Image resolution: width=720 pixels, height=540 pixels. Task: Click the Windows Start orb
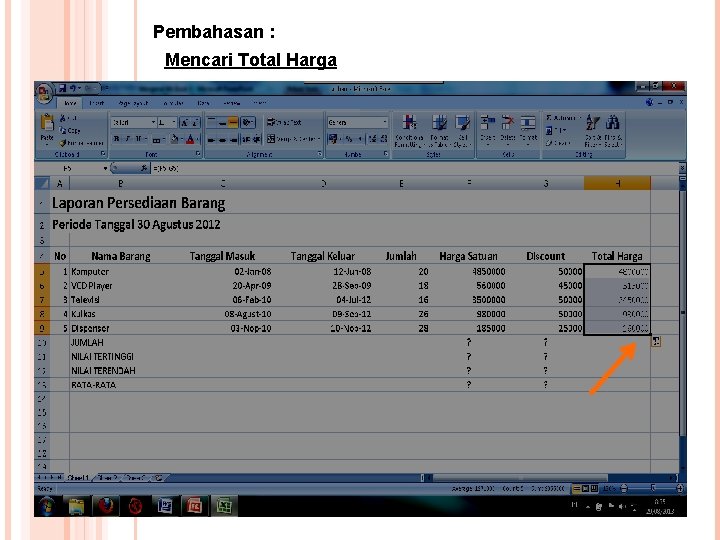[x=46, y=506]
